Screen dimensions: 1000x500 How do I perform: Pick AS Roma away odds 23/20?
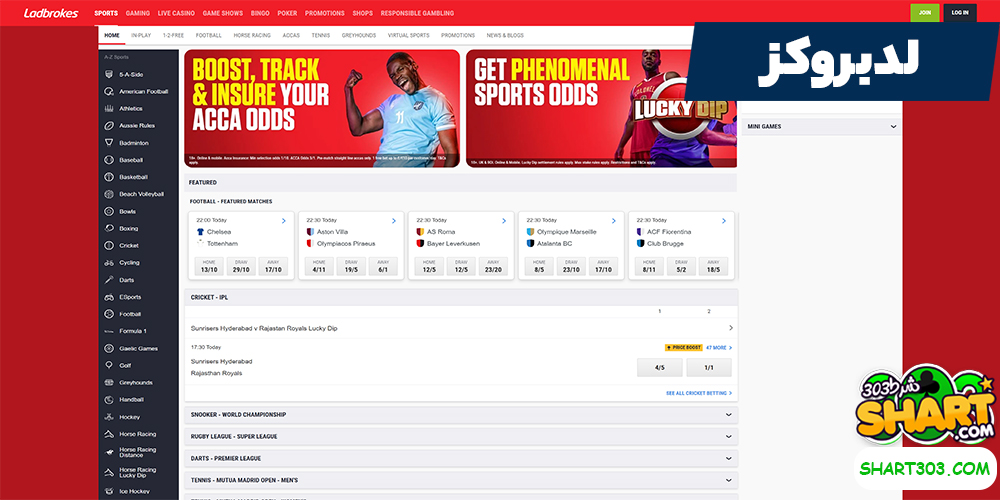pyautogui.click(x=494, y=266)
